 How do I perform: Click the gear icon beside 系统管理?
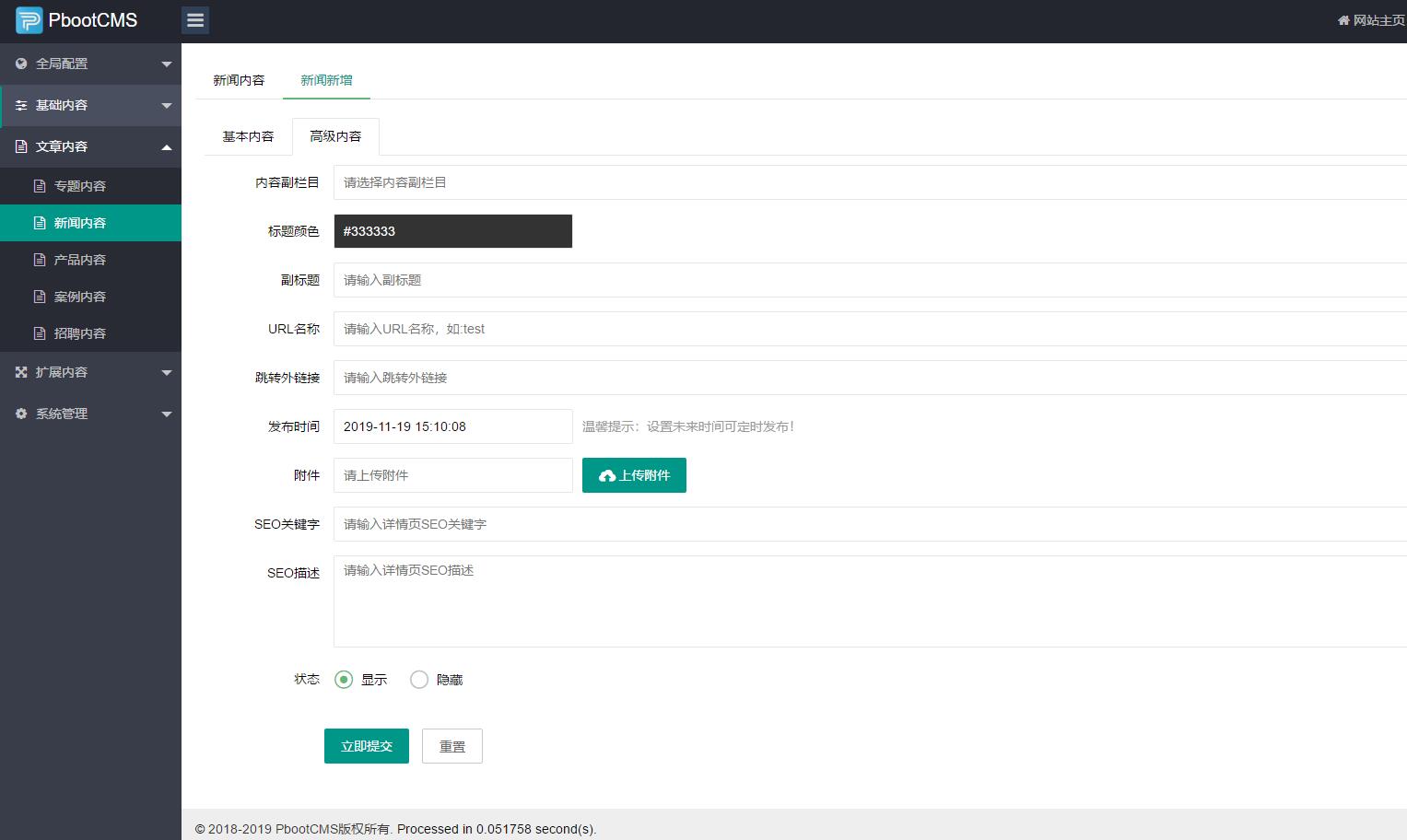click(21, 414)
